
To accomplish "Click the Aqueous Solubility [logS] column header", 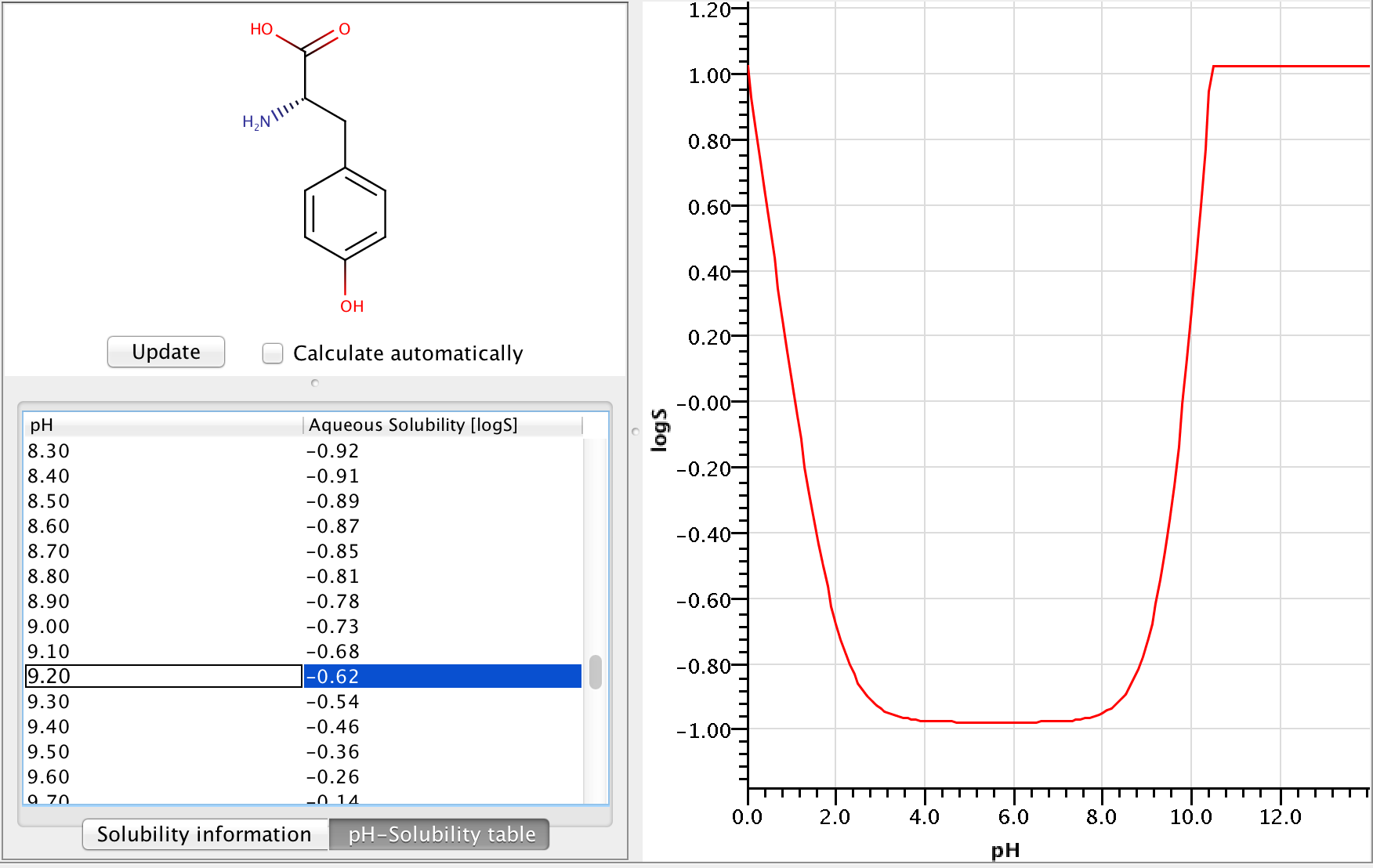I will coord(442,425).
